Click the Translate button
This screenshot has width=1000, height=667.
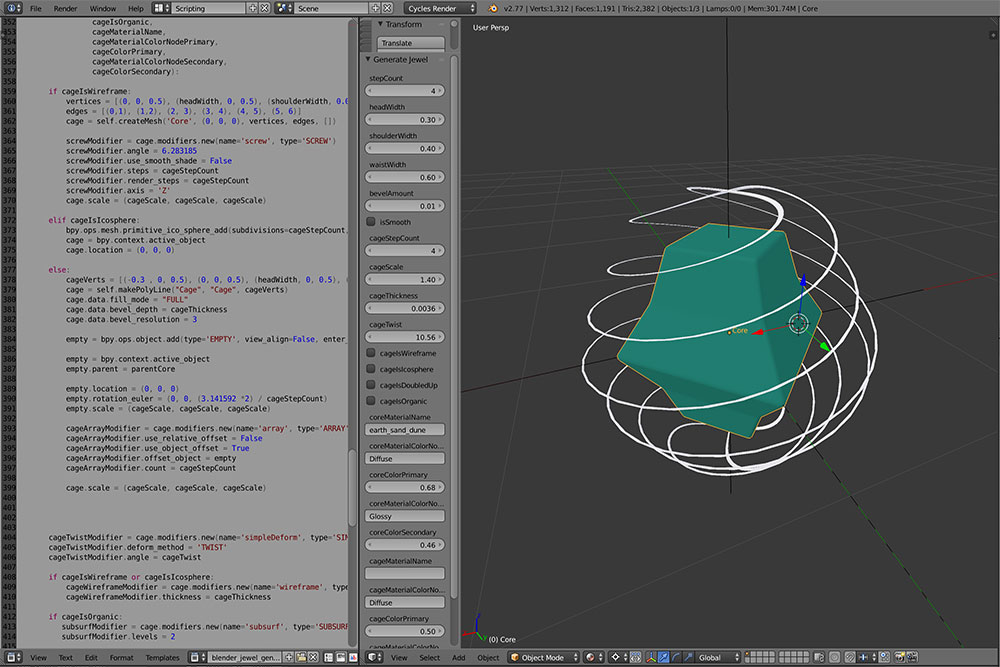coord(410,43)
